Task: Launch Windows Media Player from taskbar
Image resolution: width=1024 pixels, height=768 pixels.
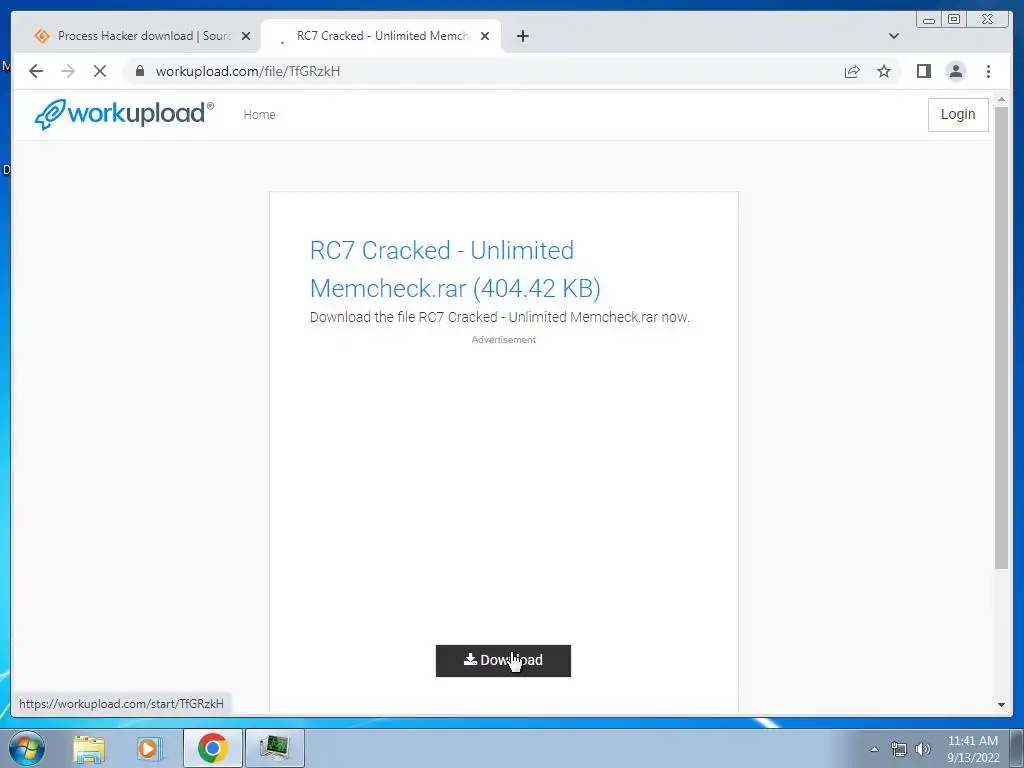Action: click(x=148, y=748)
